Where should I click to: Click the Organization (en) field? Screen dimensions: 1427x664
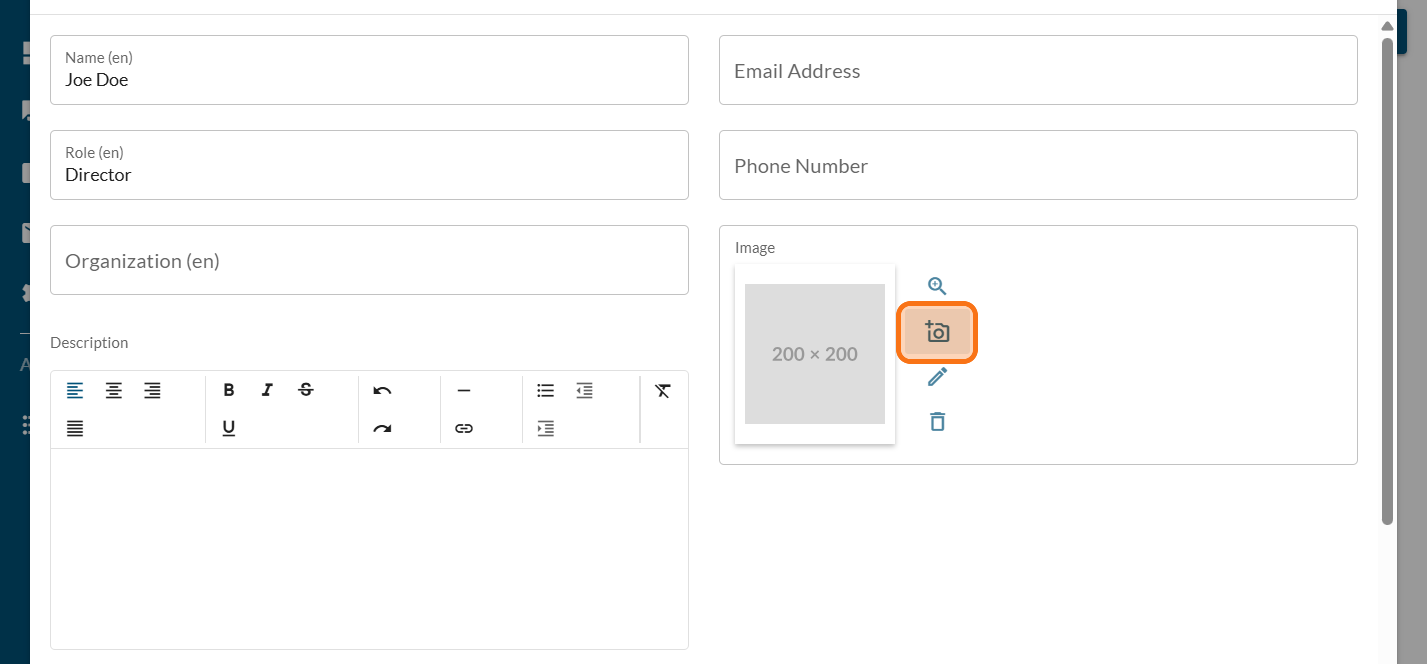click(369, 260)
